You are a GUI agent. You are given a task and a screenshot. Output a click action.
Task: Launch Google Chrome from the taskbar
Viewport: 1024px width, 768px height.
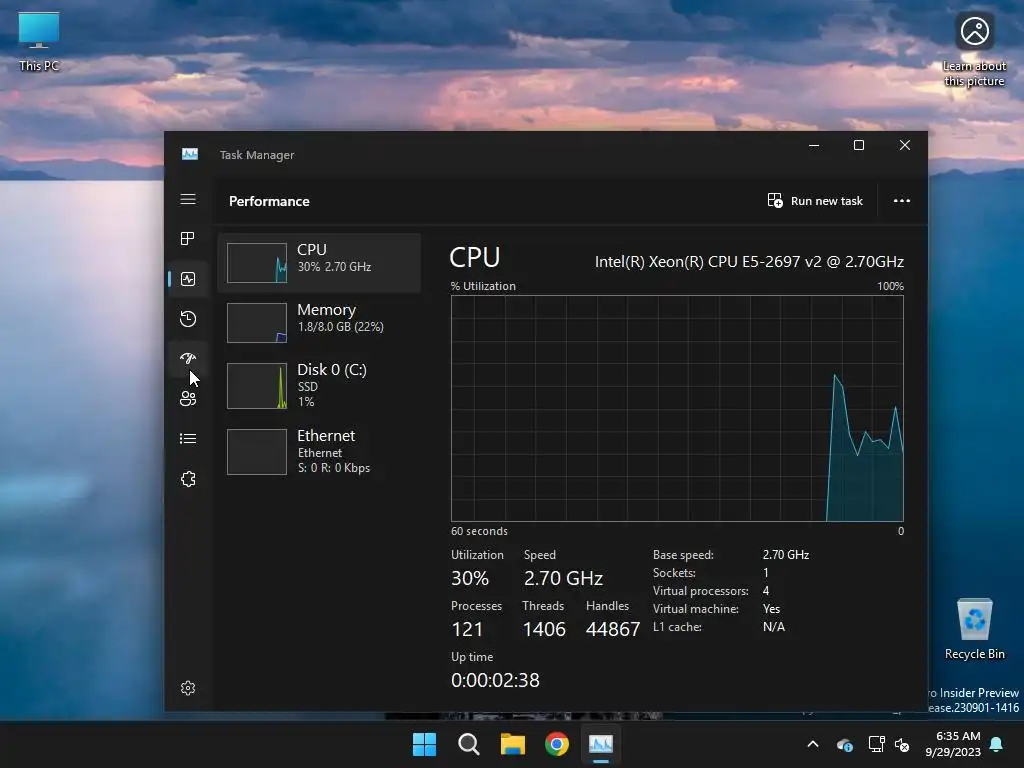556,744
